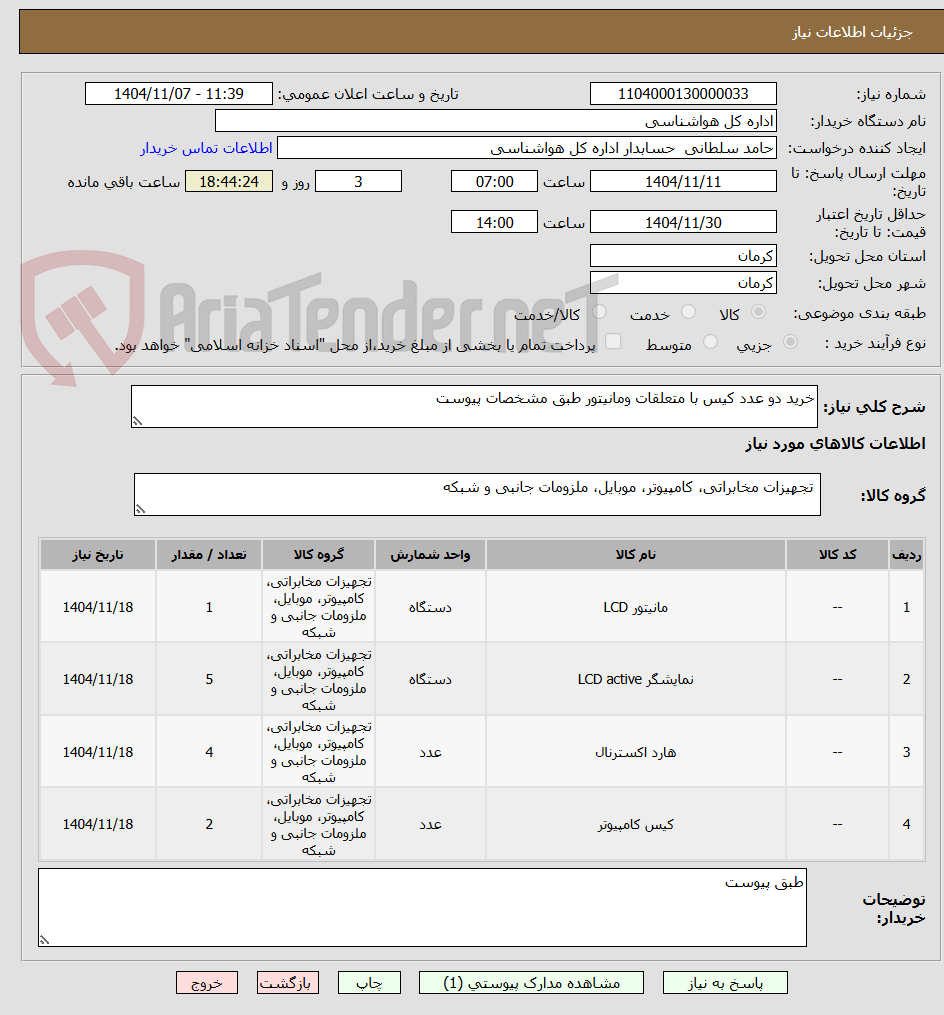Click the public announcement date field
944x1015 pixels.
pos(179,94)
